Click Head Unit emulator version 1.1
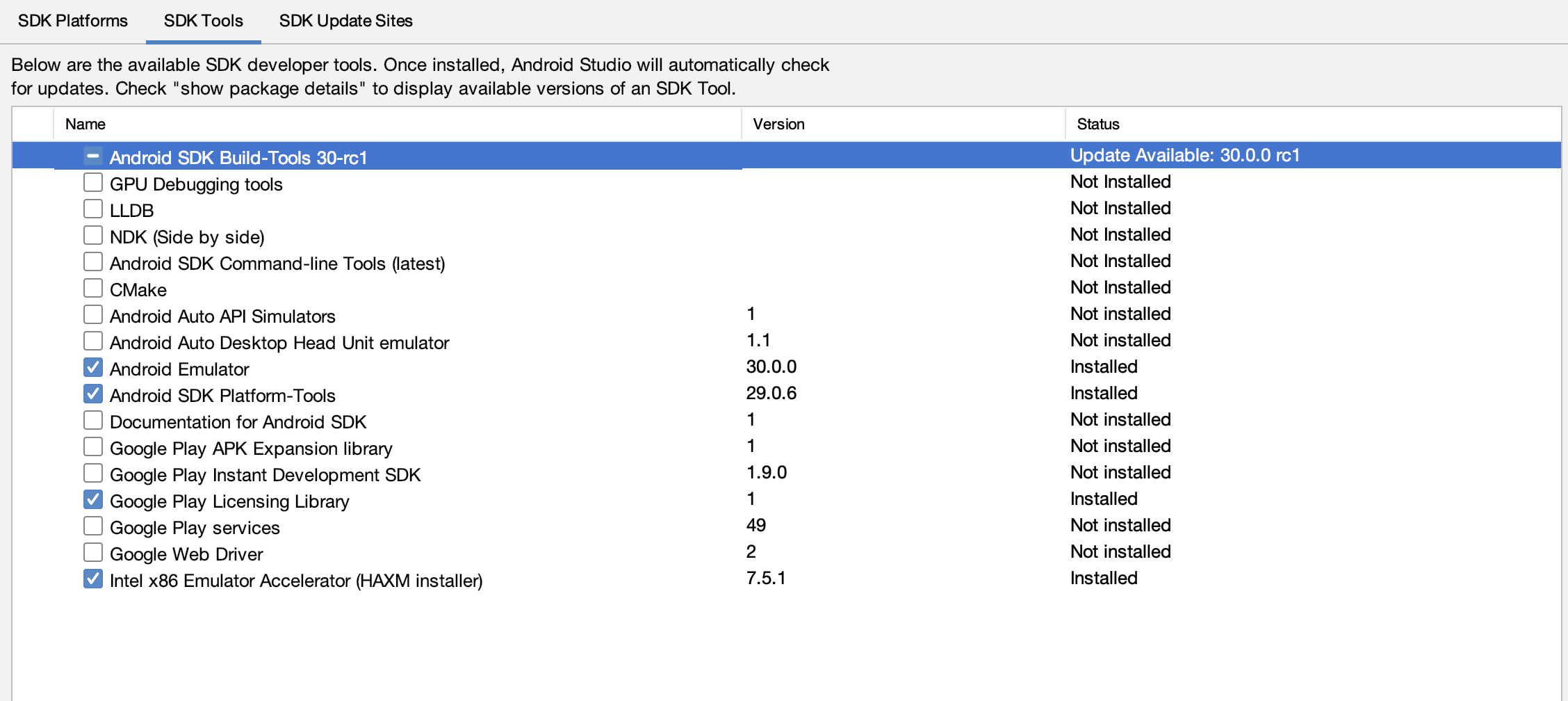This screenshot has width=1568, height=701. coord(758,340)
